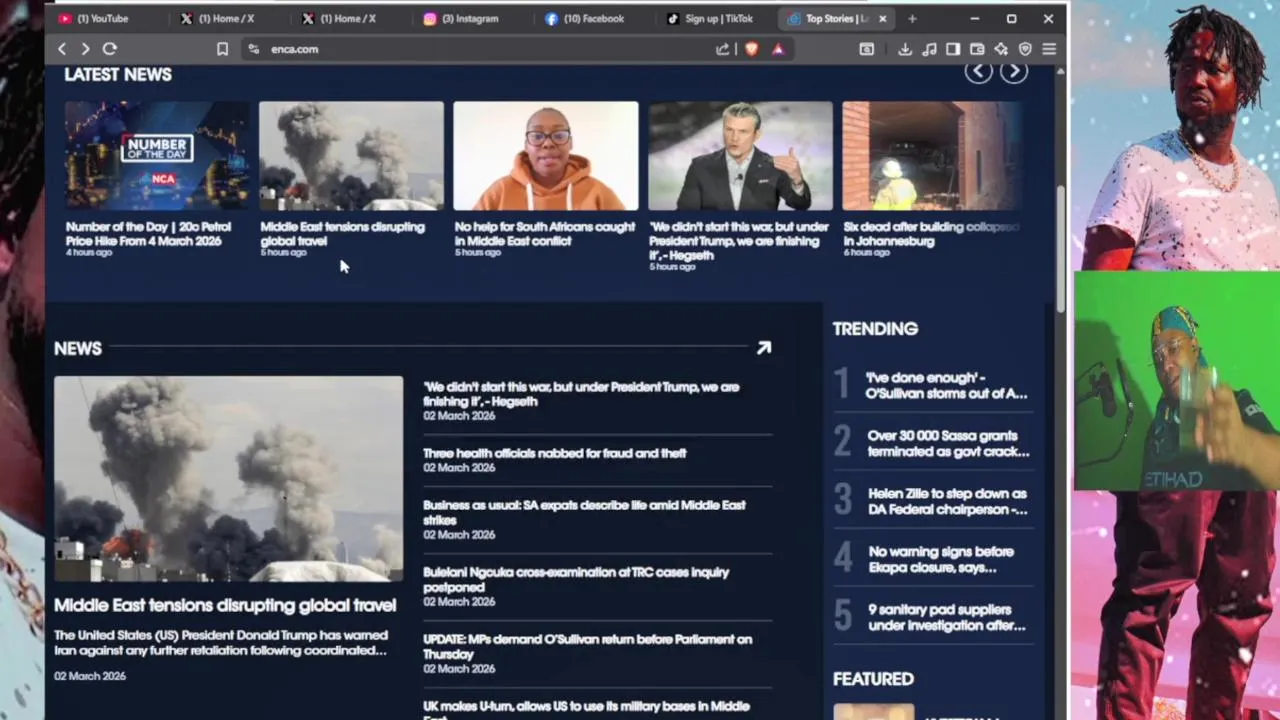The image size is (1280, 720).
Task: Click the FEATURED heading
Action: (873, 679)
